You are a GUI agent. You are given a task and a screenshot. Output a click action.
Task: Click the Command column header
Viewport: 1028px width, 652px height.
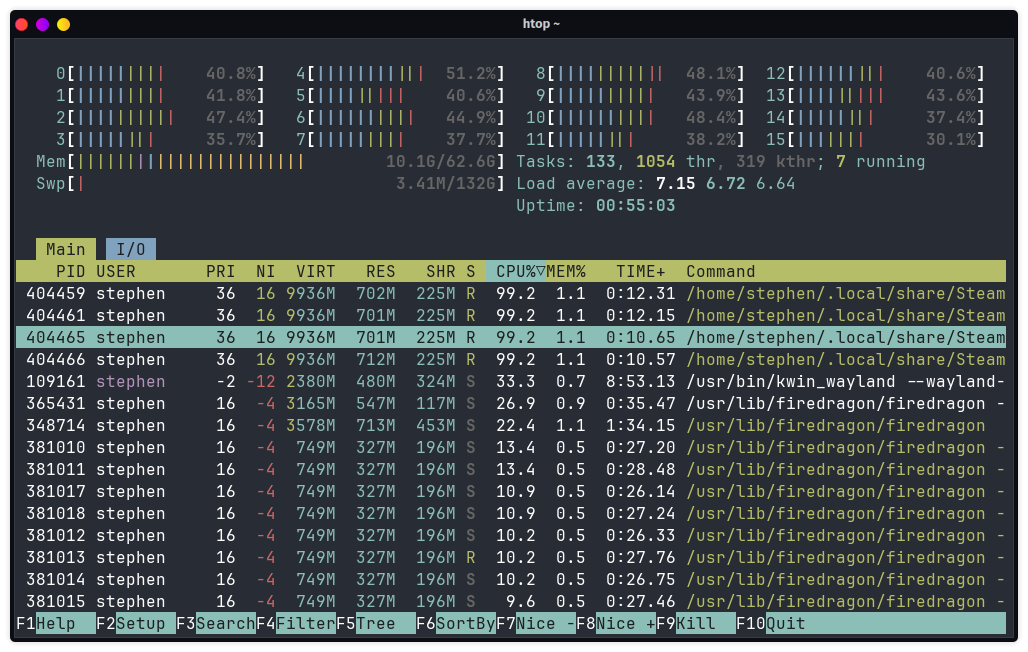[x=721, y=272]
